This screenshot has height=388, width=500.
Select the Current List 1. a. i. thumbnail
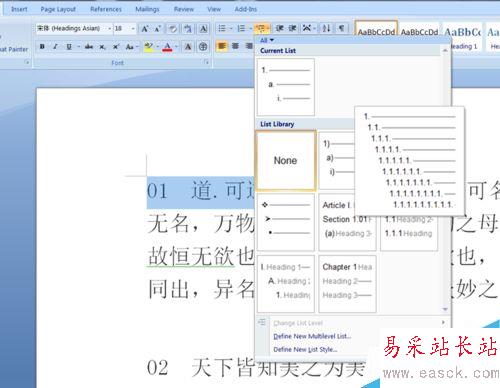pyautogui.click(x=286, y=87)
